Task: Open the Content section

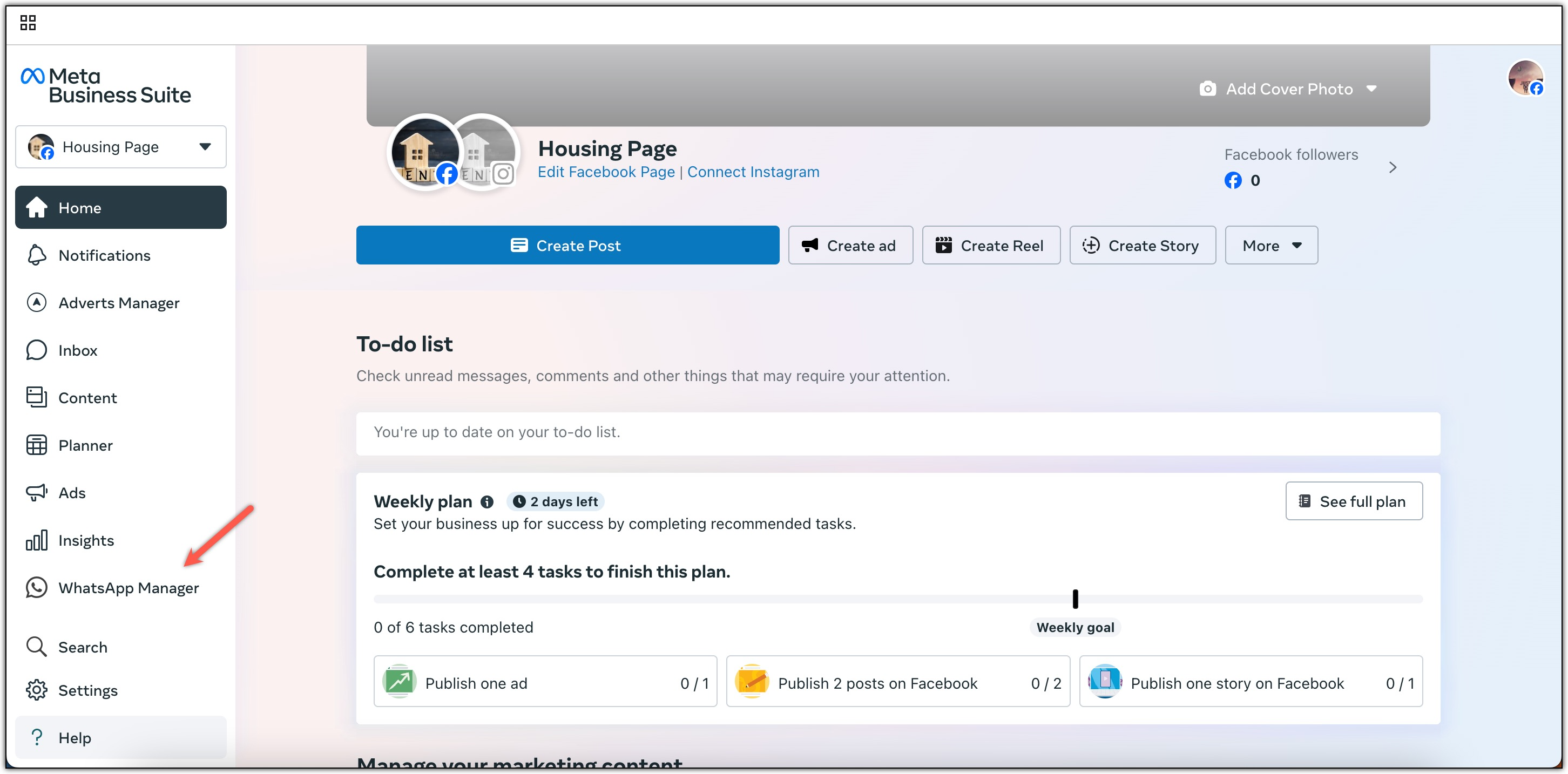Action: (120, 397)
